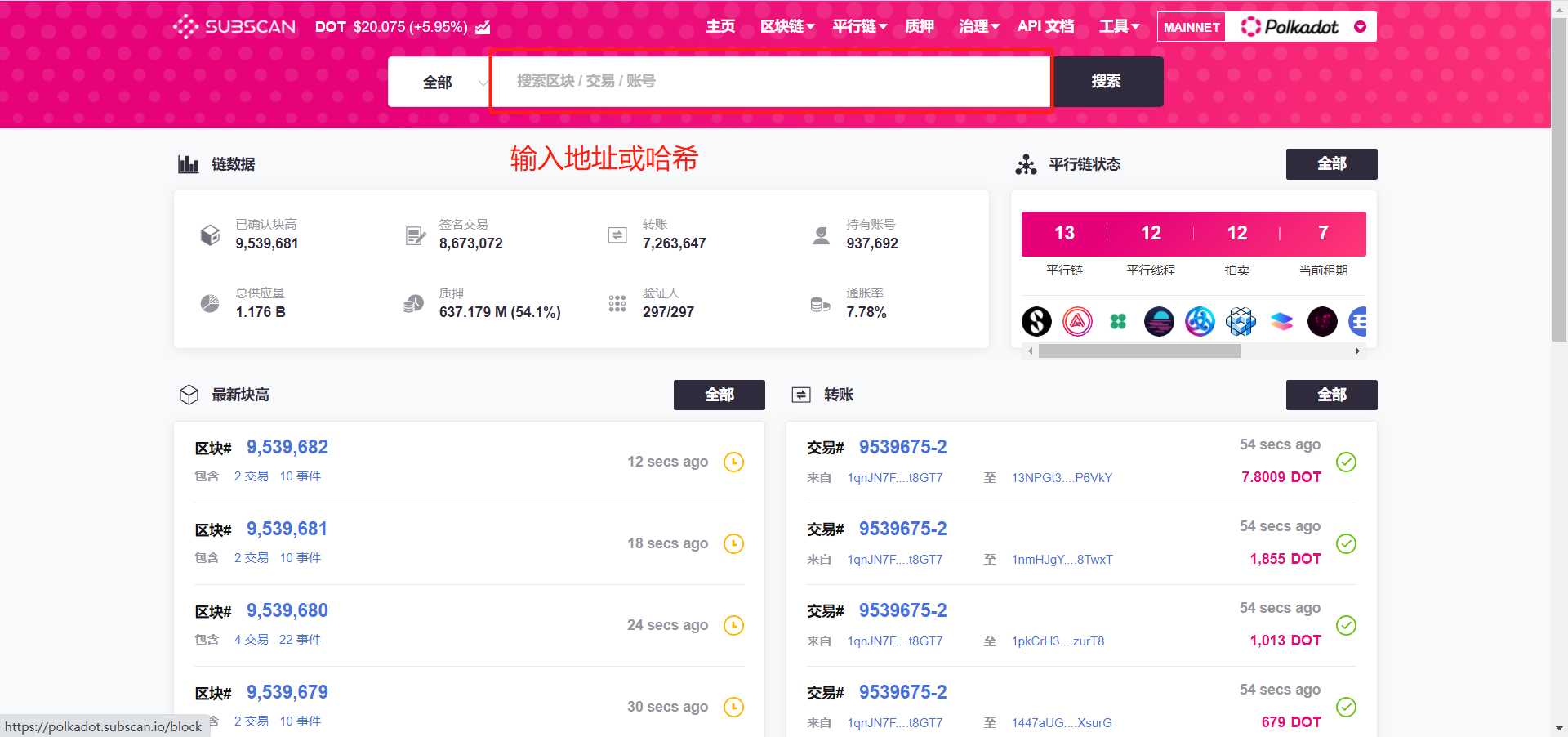The height and width of the screenshot is (737, 1568).
Task: Select the 主页 menu item
Action: [x=720, y=26]
